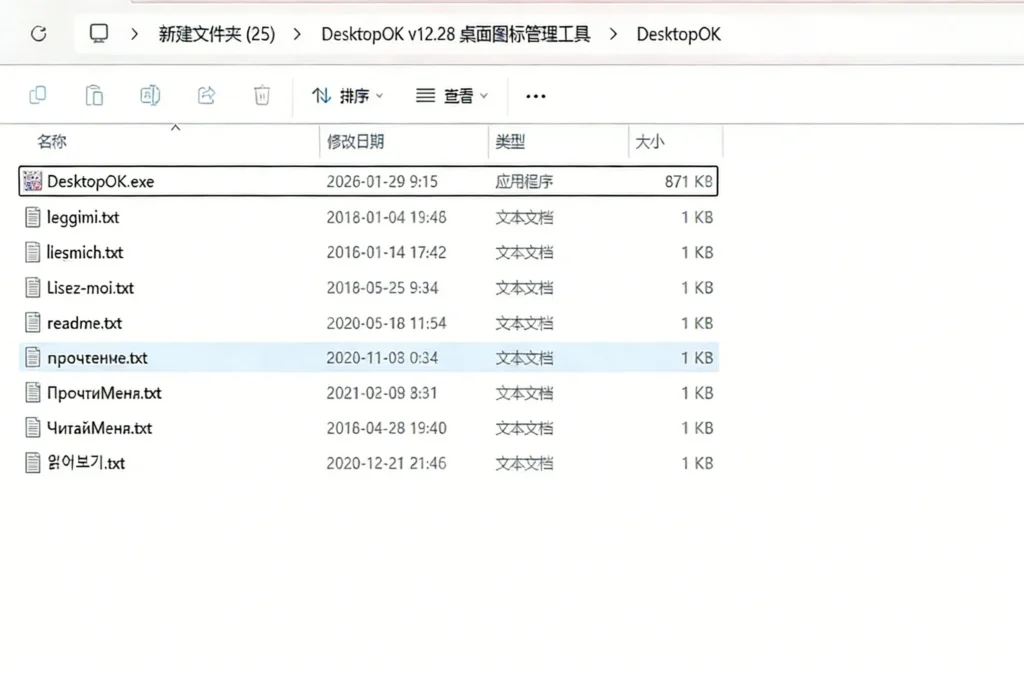Click the computer icon in the breadcrumb bar
1024x683 pixels.
(98, 33)
